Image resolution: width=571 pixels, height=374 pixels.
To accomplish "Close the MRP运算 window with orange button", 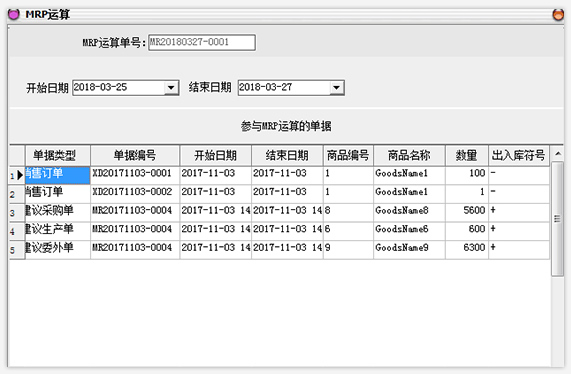I will pyautogui.click(x=558, y=15).
